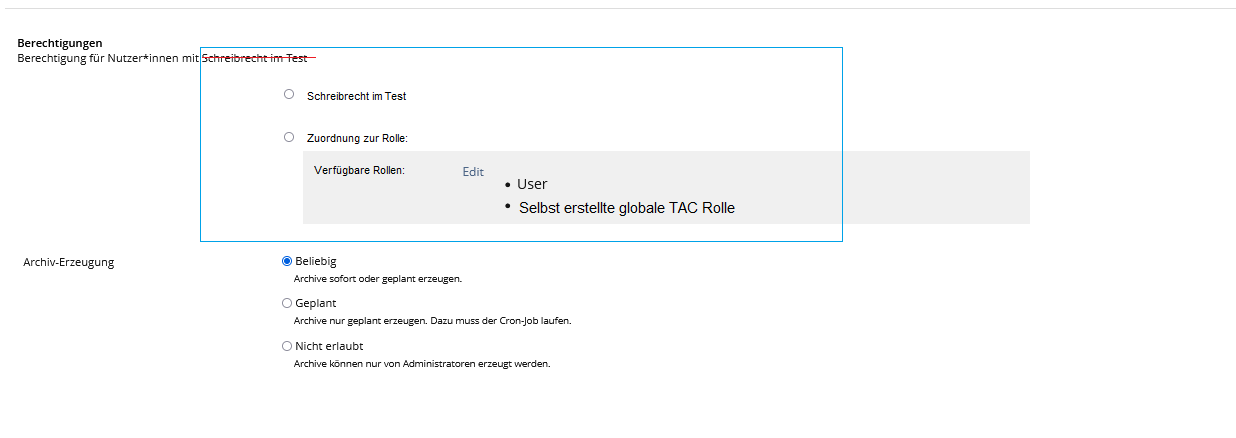The image size is (1236, 438).
Task: Click 'Selbst erstellte globale TAC Rolle' entry
Action: point(626,208)
